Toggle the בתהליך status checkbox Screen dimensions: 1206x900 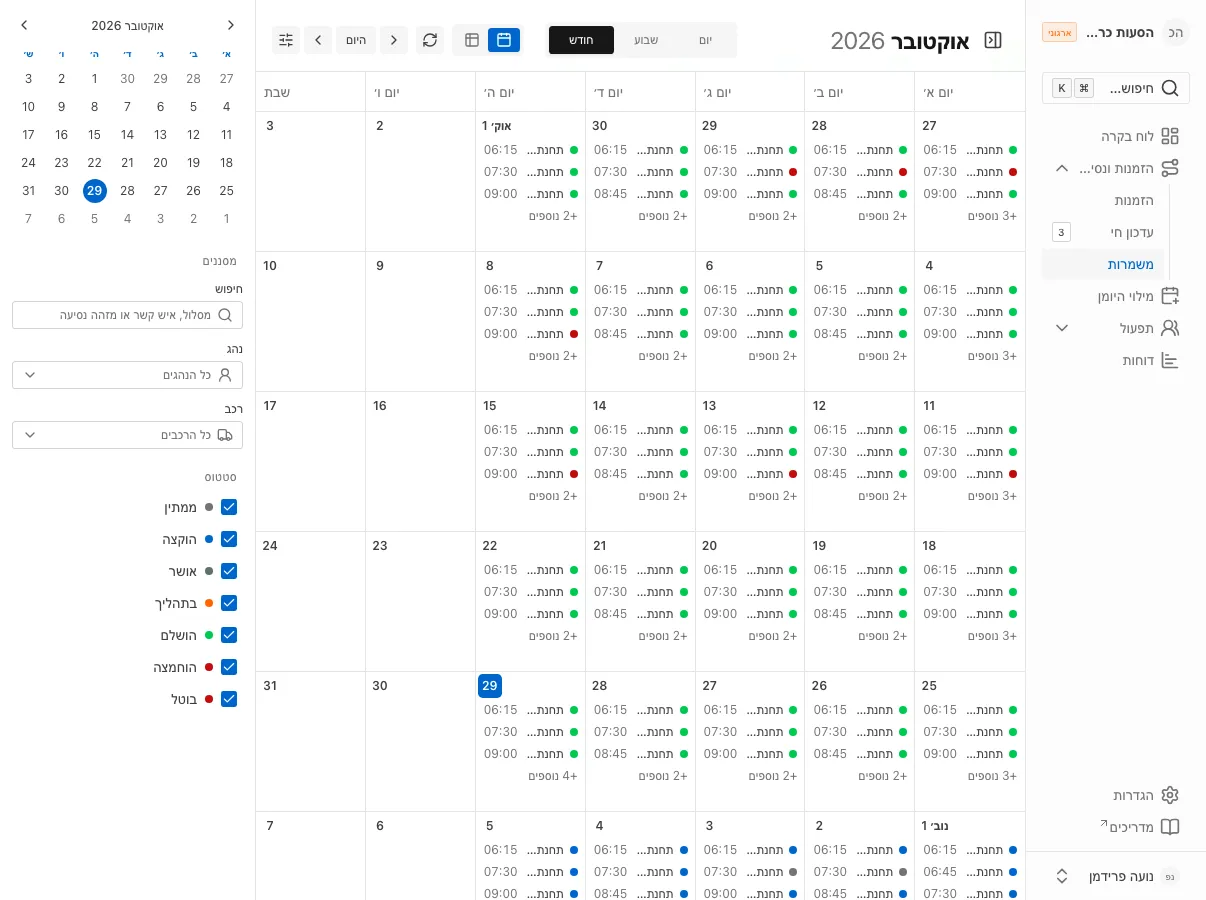229,603
